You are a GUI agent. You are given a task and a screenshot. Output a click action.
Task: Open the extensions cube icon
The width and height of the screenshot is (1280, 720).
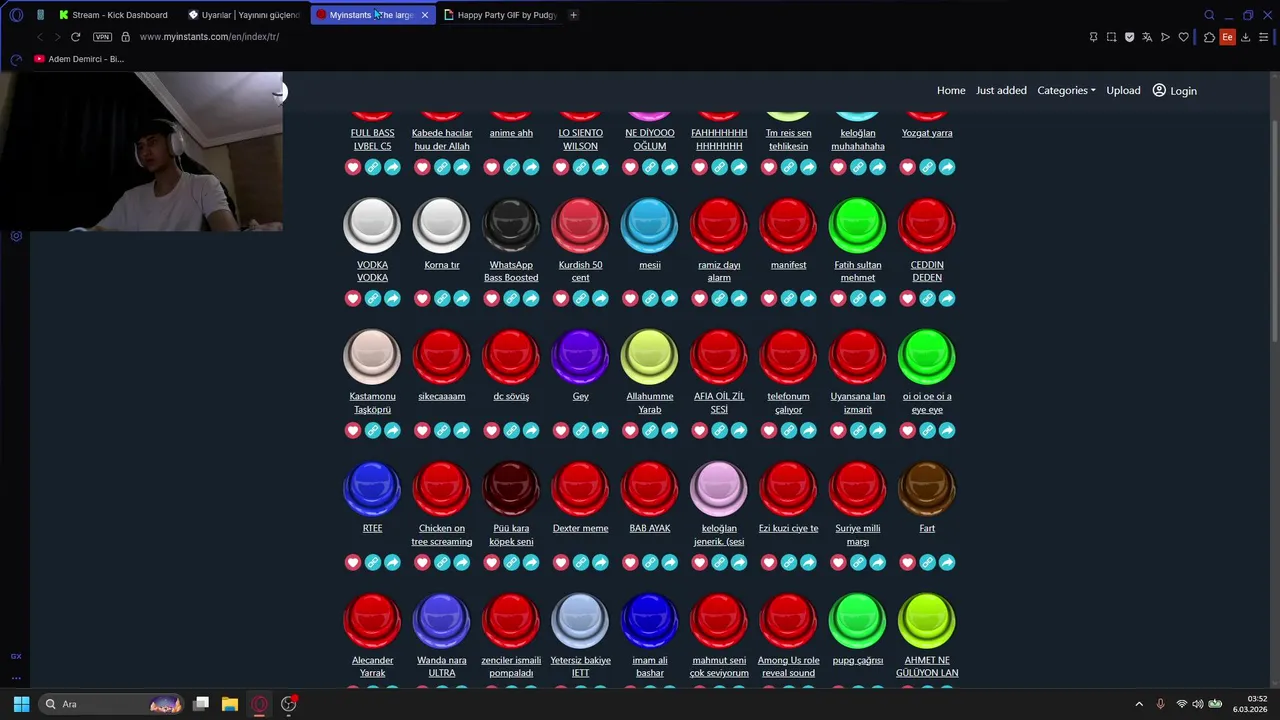1209,37
